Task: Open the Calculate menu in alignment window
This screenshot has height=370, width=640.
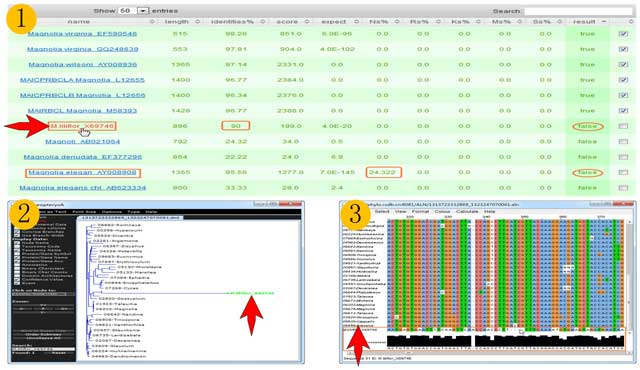Action: click(x=467, y=211)
